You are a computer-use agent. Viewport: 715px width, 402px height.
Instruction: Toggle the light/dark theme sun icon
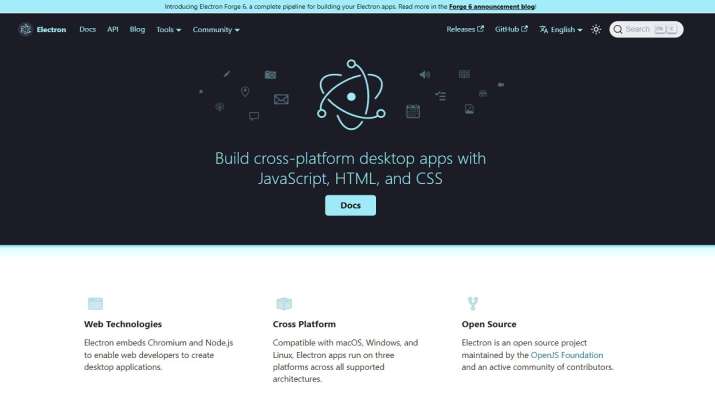pos(596,30)
